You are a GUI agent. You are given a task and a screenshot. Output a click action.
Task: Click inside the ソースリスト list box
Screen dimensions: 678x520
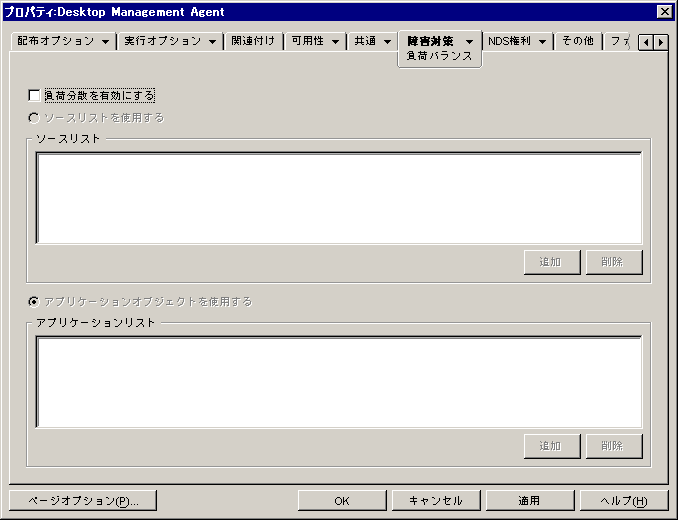(x=339, y=198)
